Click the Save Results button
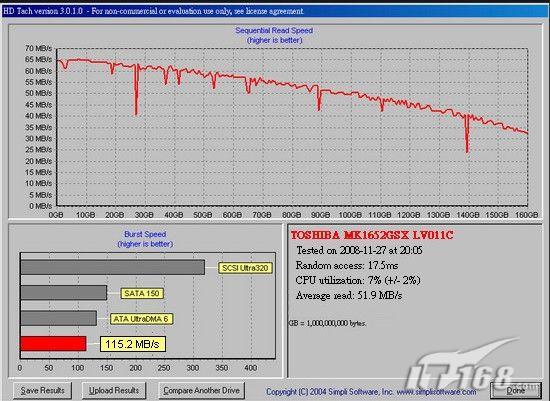The image size is (550, 401). tap(42, 390)
